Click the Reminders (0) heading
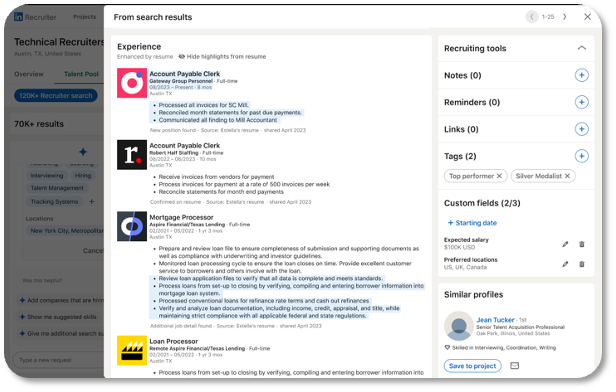 [472, 102]
